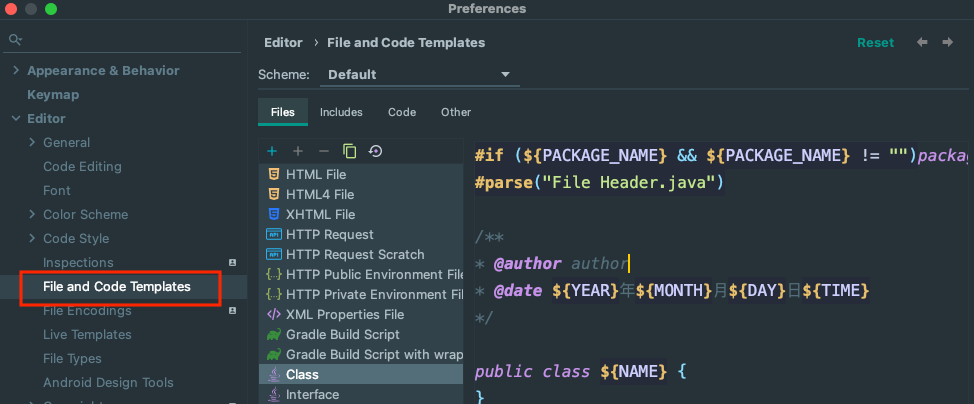Click the blue Create Template plus icon
This screenshot has width=974, height=404.
coord(272,151)
